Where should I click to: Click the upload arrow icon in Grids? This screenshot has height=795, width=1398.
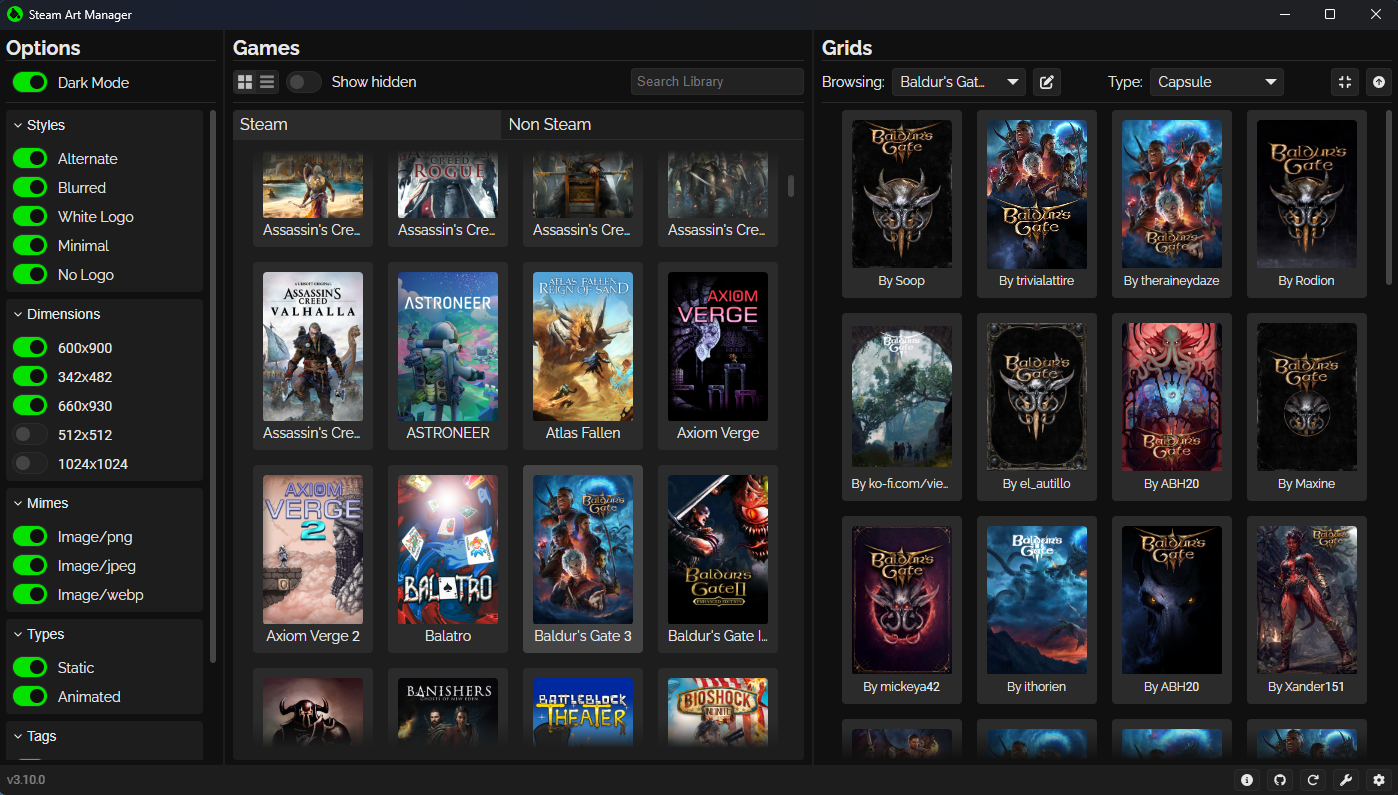coord(1379,82)
